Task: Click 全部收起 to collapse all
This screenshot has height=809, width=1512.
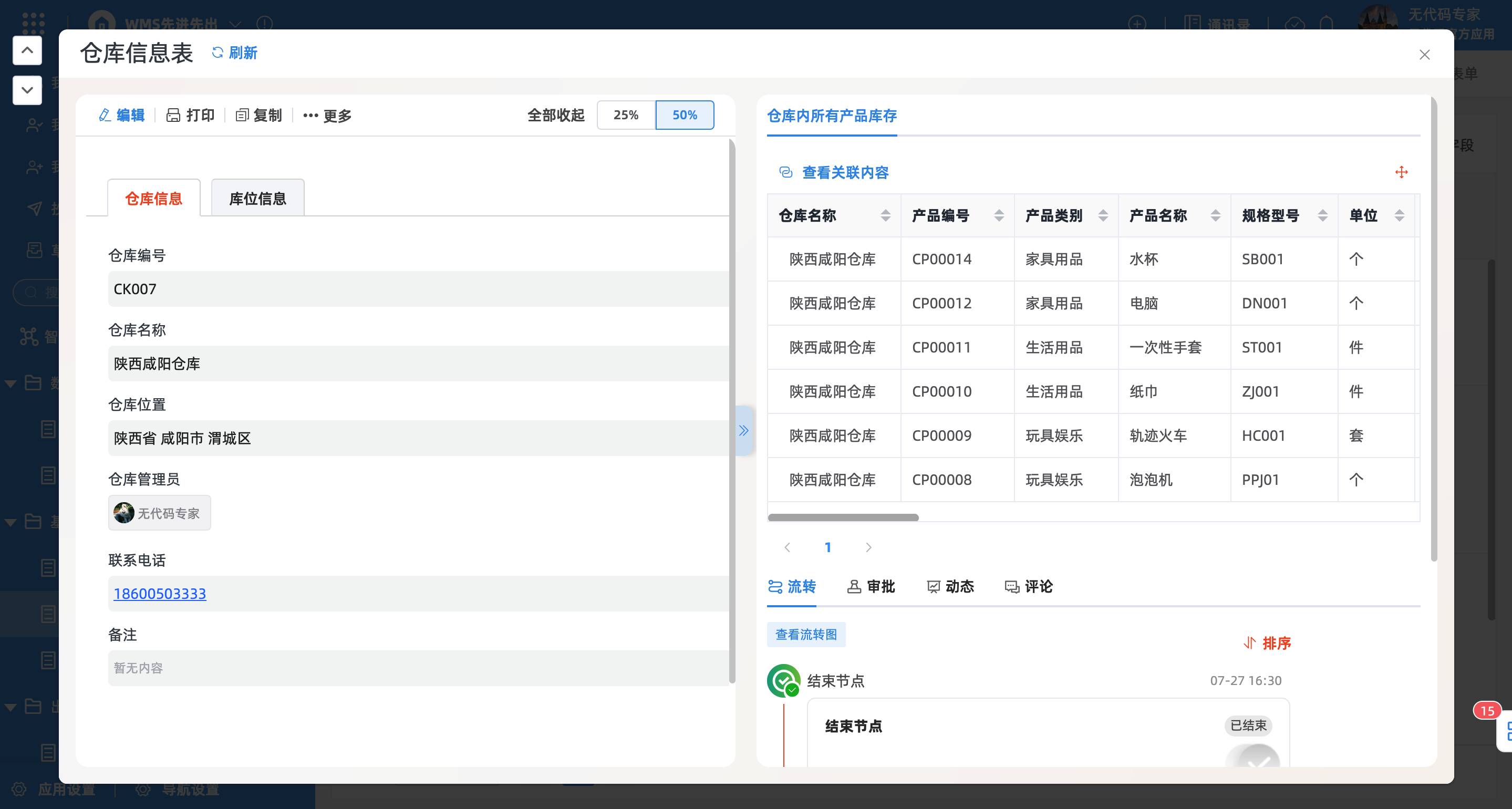Action: coord(555,115)
